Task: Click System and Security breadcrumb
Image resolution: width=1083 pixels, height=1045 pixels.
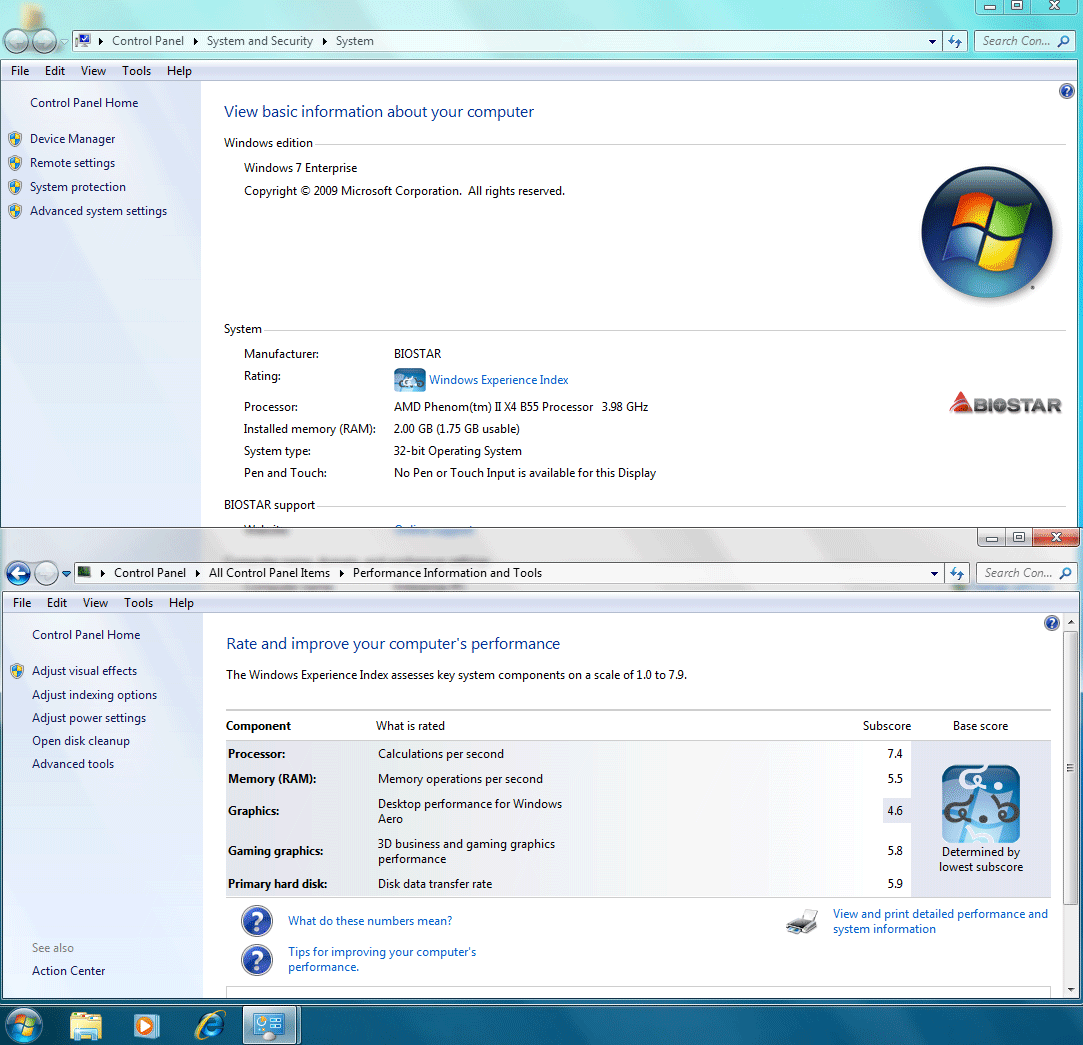Action: (260, 41)
